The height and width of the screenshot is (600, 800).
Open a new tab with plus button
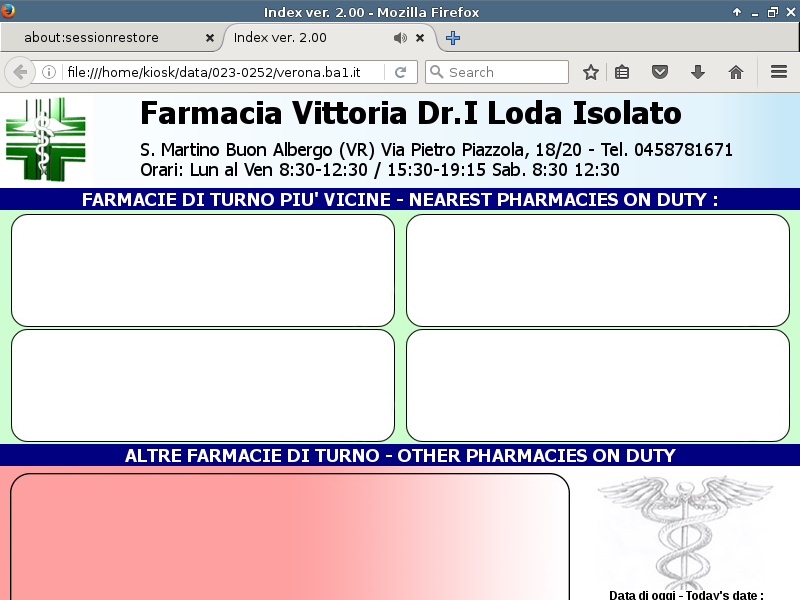coord(453,38)
